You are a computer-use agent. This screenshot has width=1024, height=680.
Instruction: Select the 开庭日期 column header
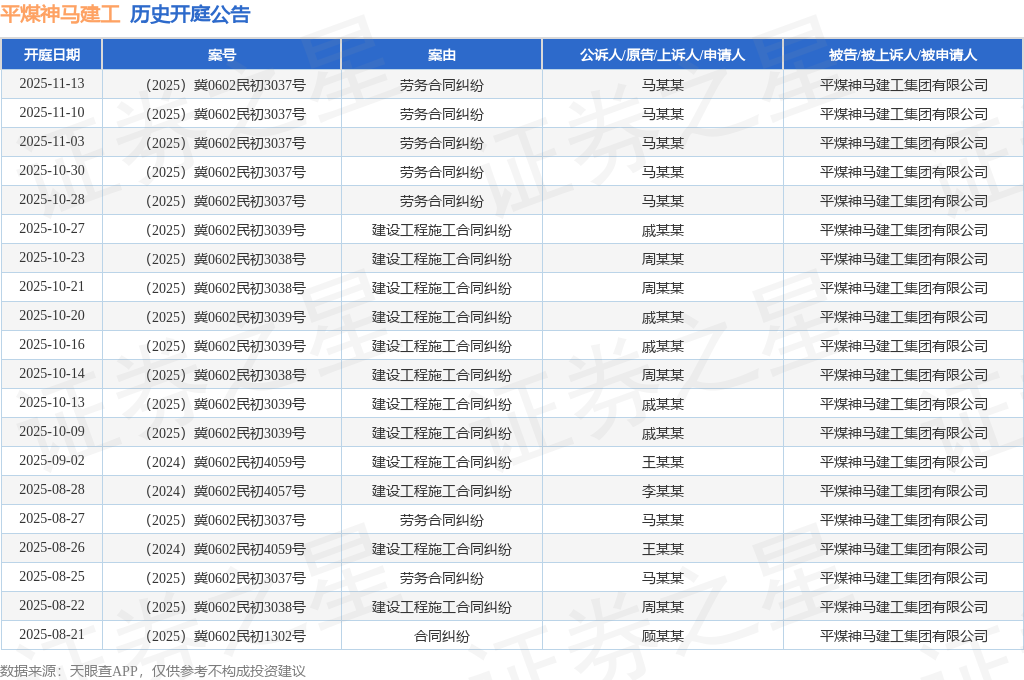click(x=52, y=55)
